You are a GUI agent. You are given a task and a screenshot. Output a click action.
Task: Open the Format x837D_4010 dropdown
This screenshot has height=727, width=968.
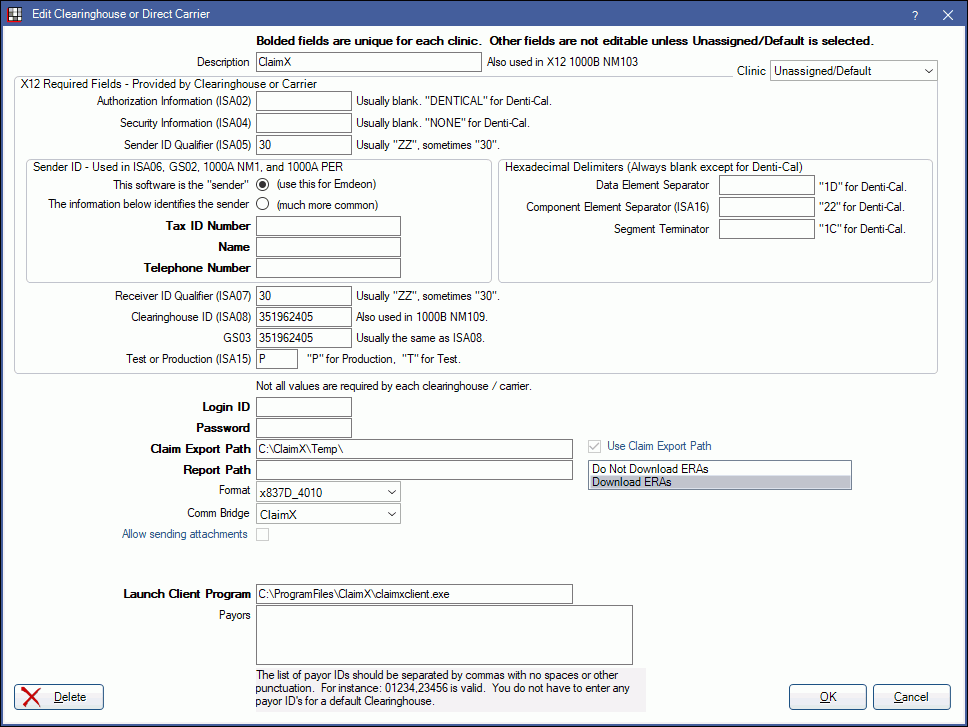[328, 492]
